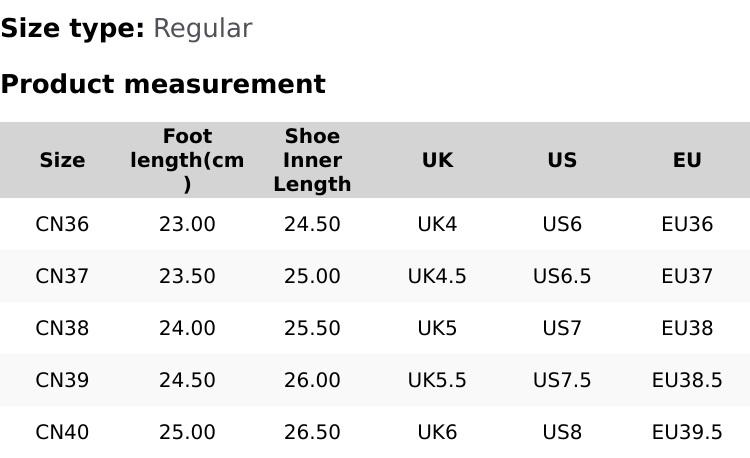750x458 pixels.
Task: Select the CN40 size cell
Action: click(62, 432)
